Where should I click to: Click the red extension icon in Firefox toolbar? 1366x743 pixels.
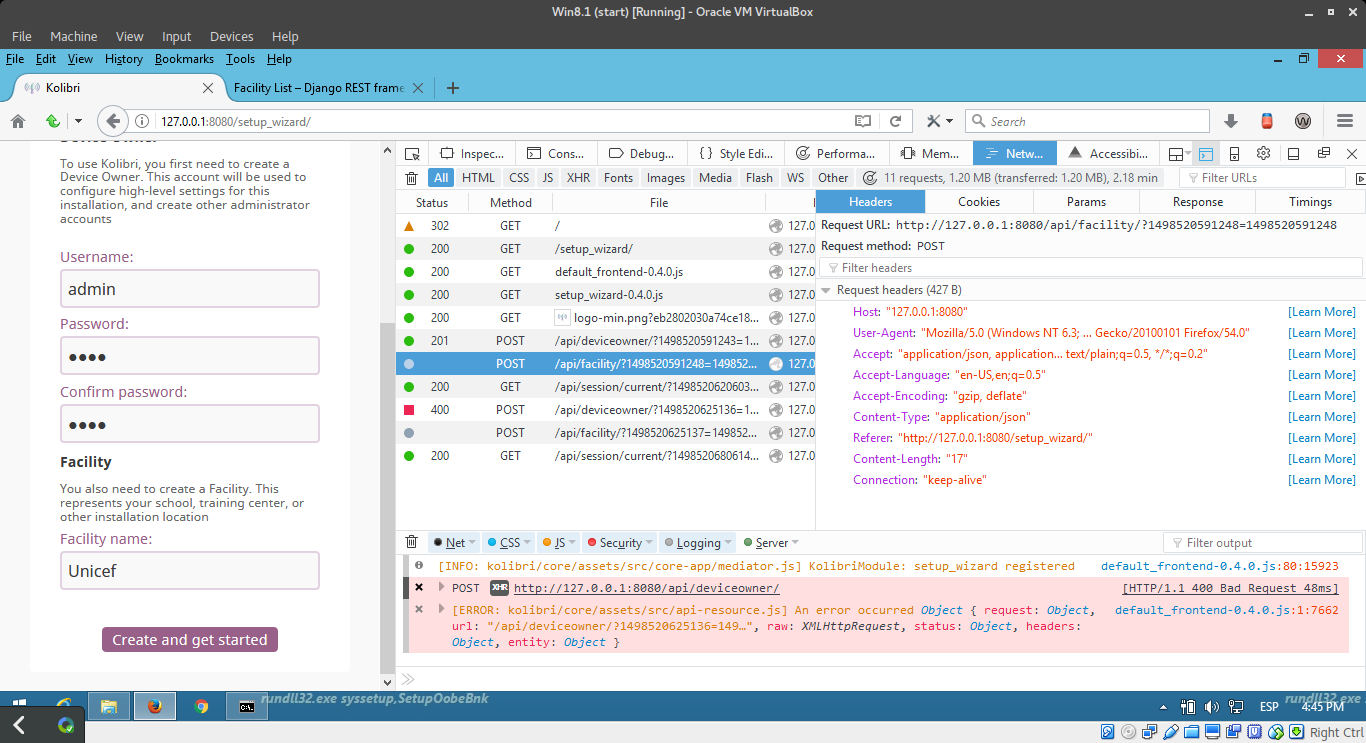click(1267, 121)
